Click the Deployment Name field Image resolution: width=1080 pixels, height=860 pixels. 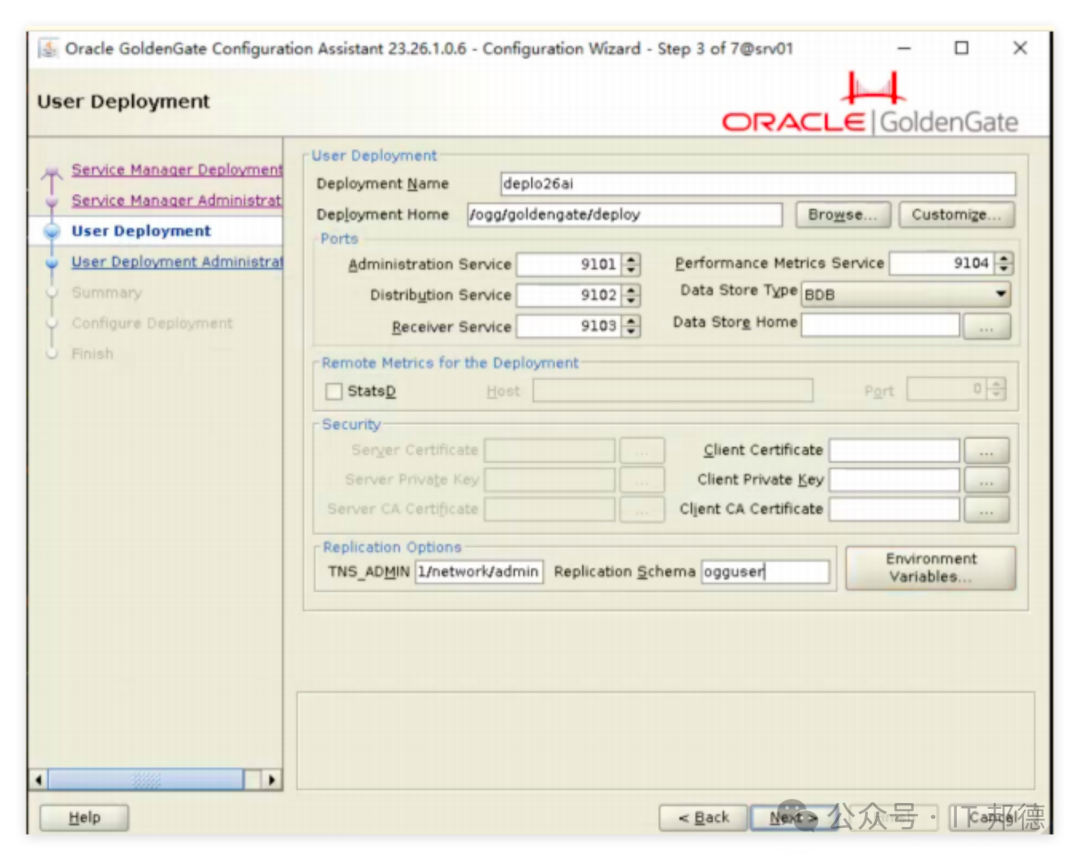758,184
